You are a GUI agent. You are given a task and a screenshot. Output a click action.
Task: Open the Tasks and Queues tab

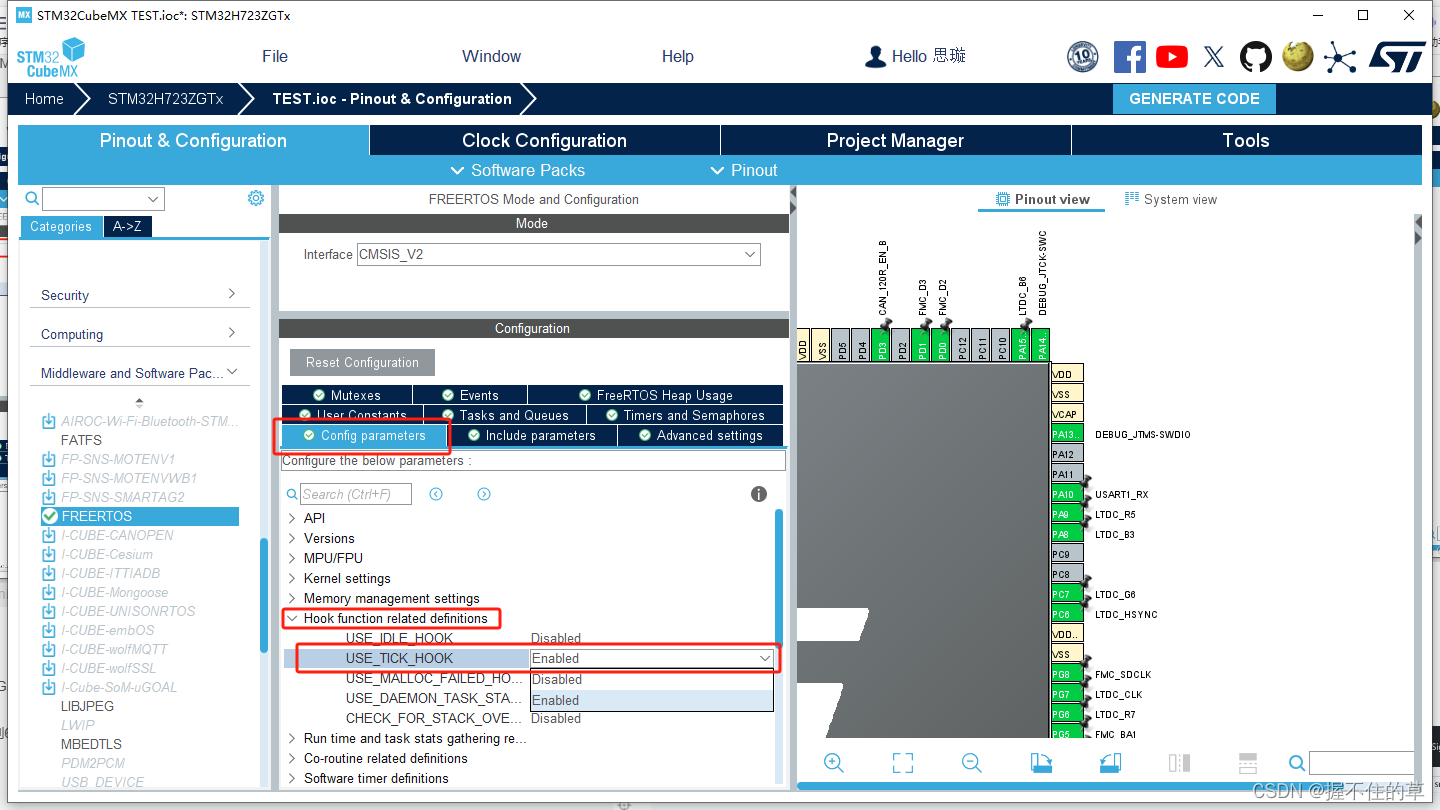coord(503,415)
